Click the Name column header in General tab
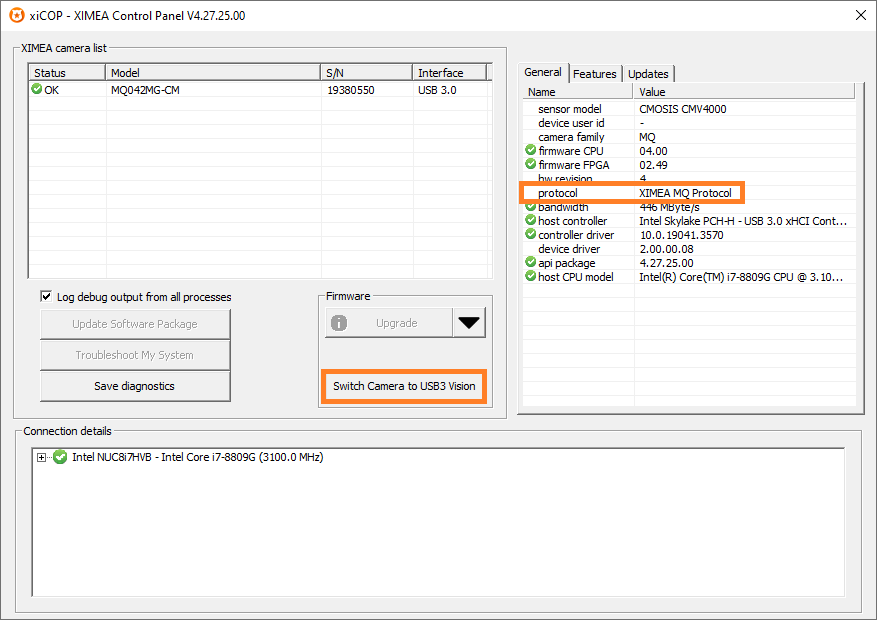Image resolution: width=877 pixels, height=620 pixels. pos(578,92)
